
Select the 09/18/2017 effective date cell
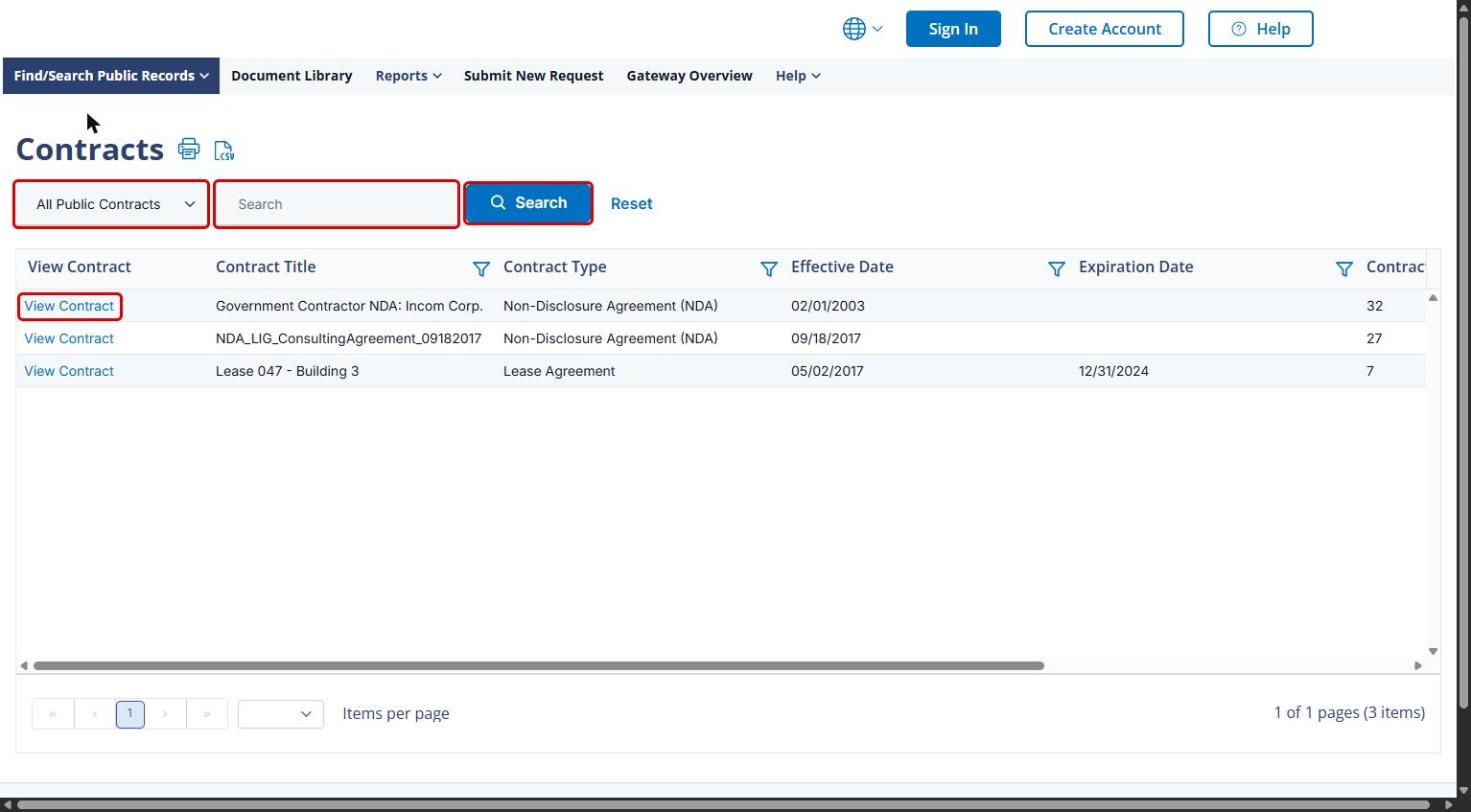click(x=826, y=339)
